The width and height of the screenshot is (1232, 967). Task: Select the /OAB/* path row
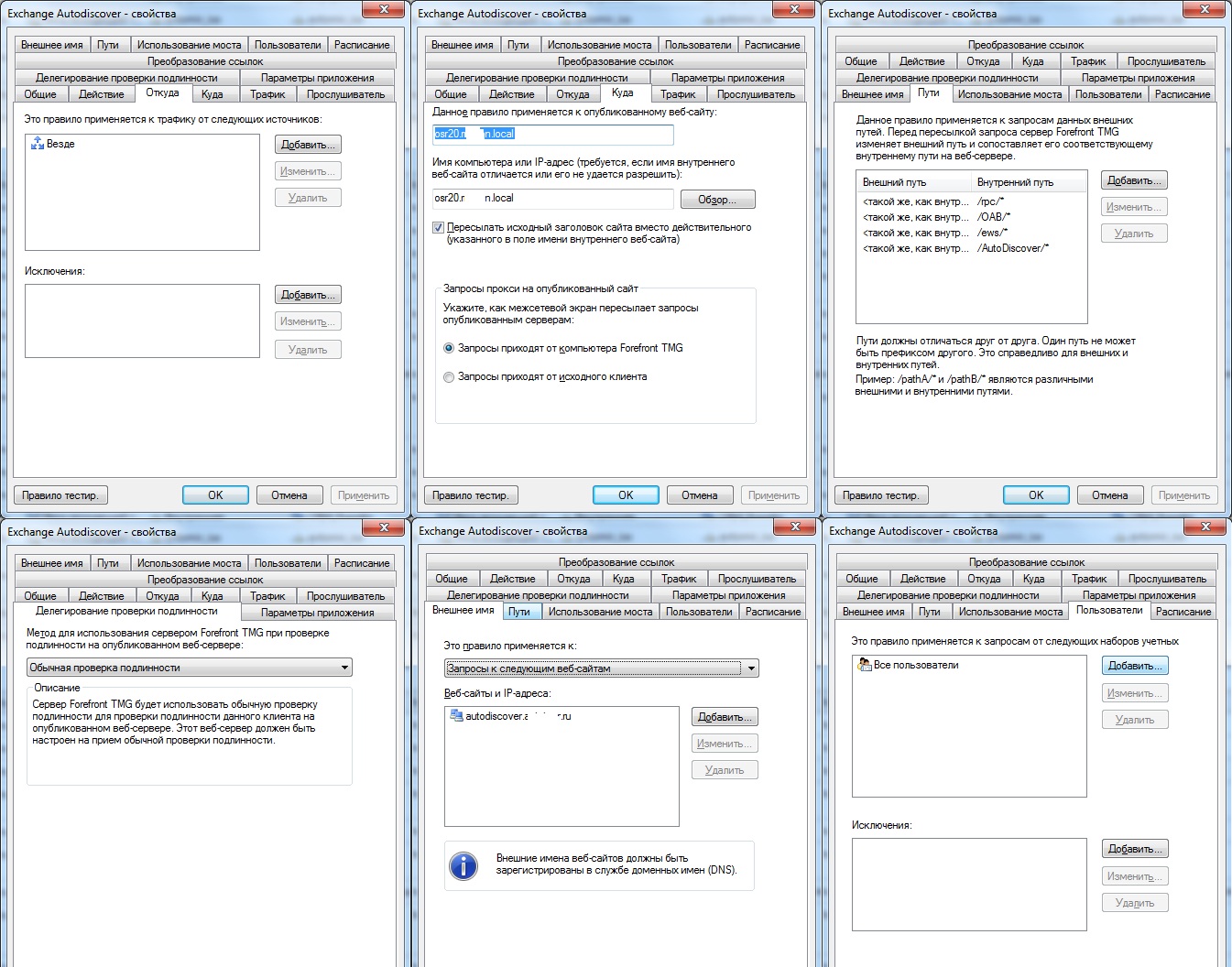(x=971, y=217)
